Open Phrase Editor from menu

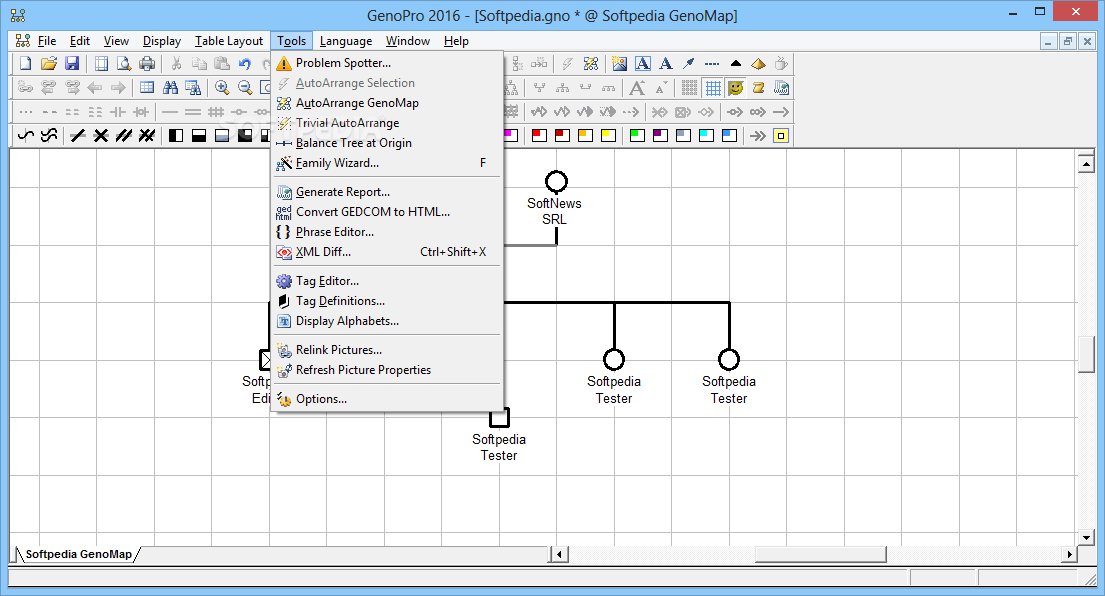tap(387, 232)
